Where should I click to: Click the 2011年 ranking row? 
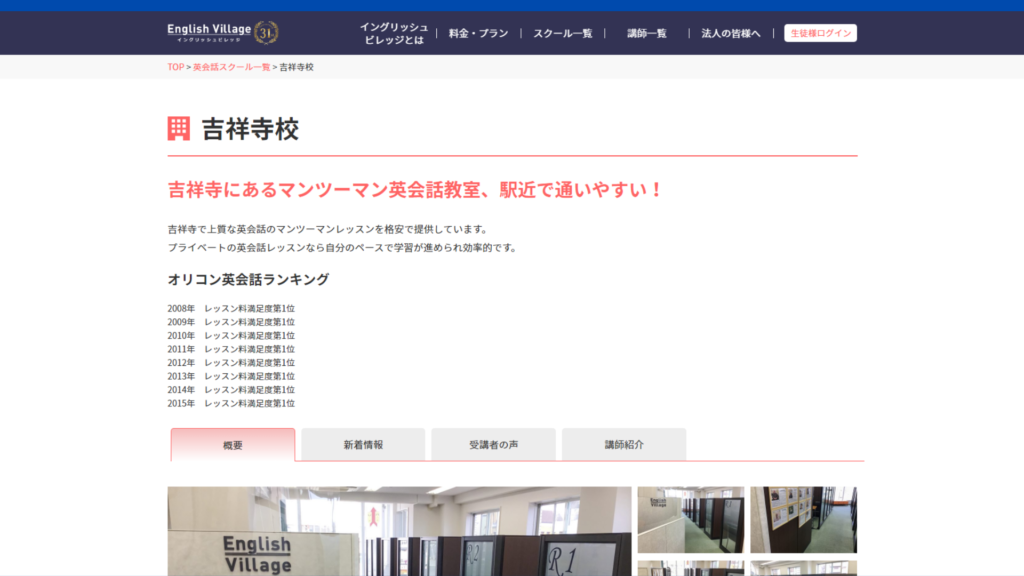(x=231, y=349)
